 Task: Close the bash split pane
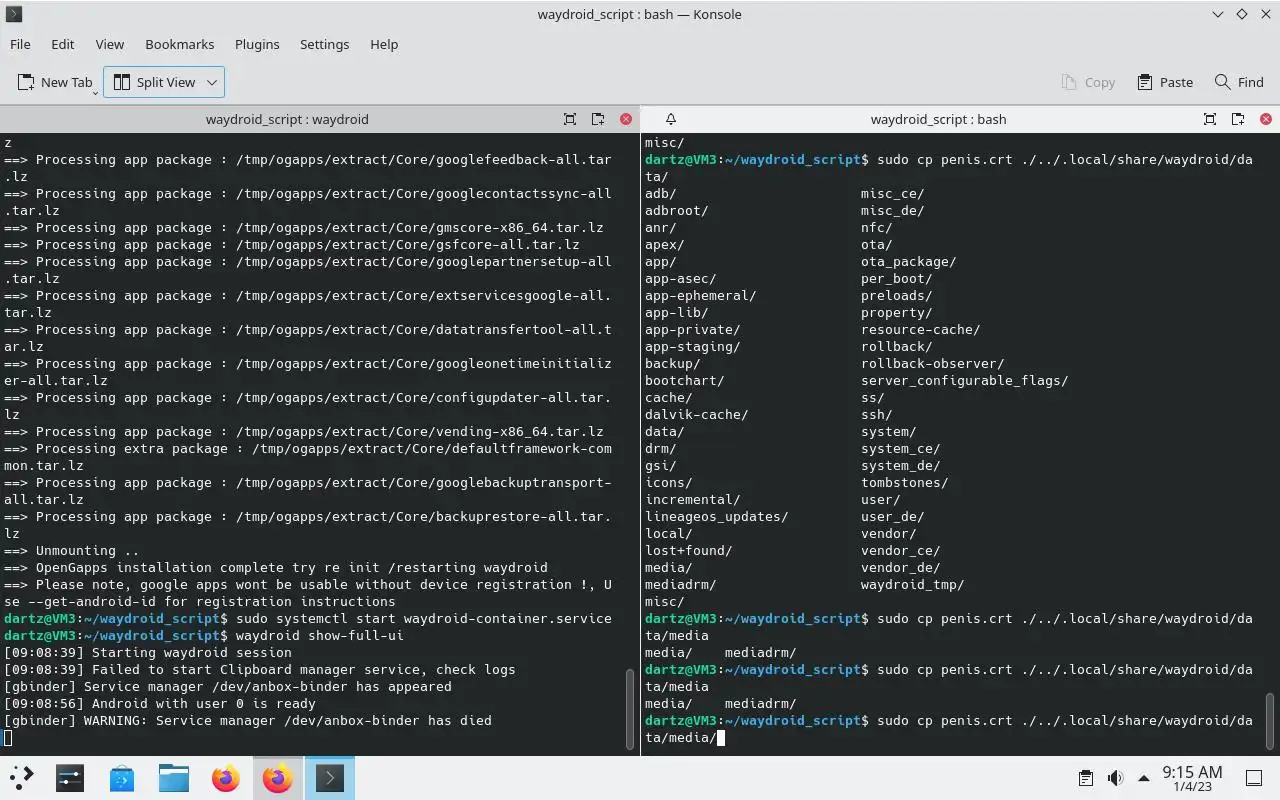pyautogui.click(x=1266, y=119)
